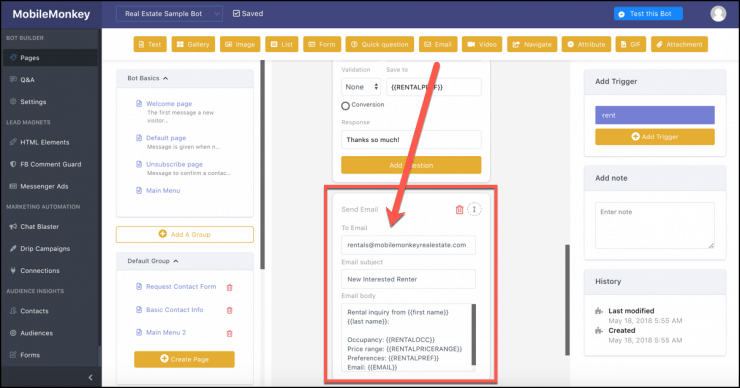Open FB Comment Guard
This screenshot has width=740, height=388.
click(x=50, y=164)
